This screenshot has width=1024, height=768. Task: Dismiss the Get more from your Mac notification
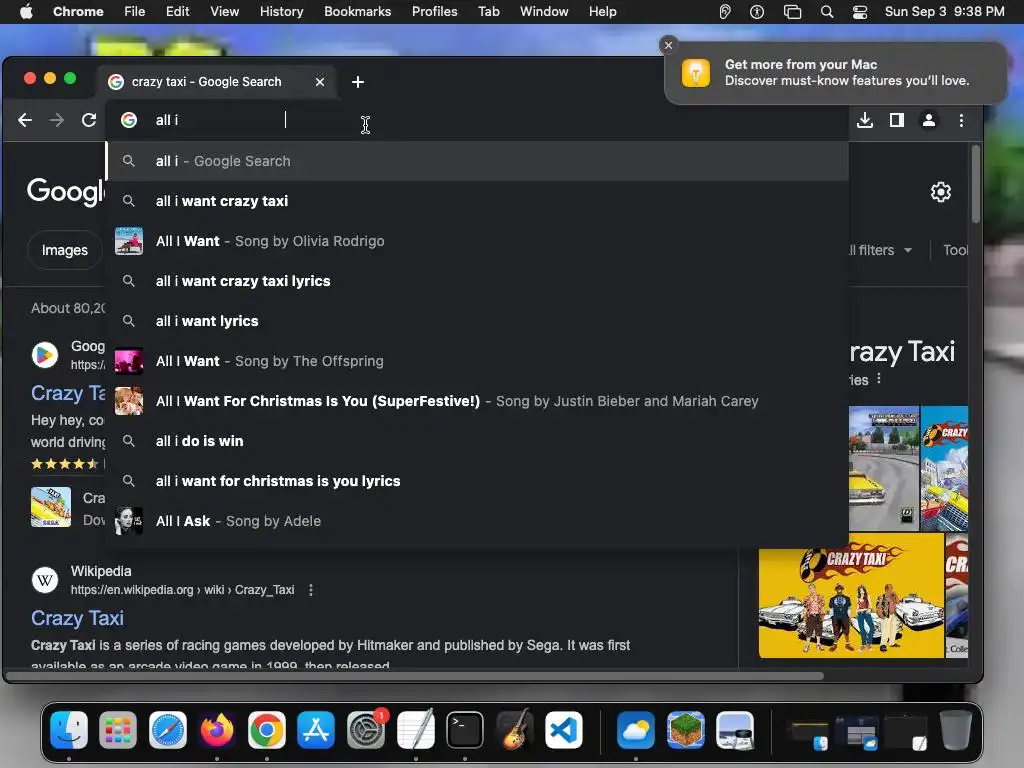click(x=667, y=45)
